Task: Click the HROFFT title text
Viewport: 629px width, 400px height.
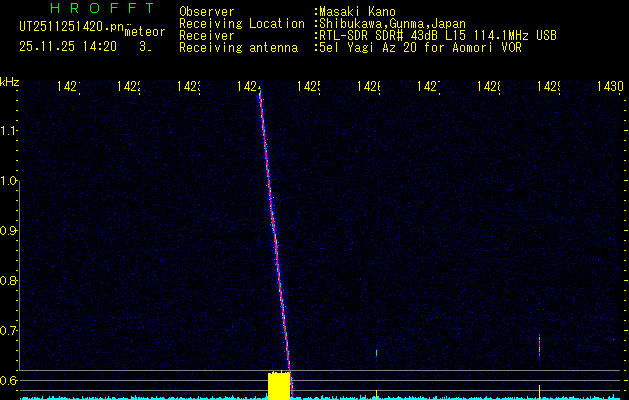Action: click(x=102, y=9)
